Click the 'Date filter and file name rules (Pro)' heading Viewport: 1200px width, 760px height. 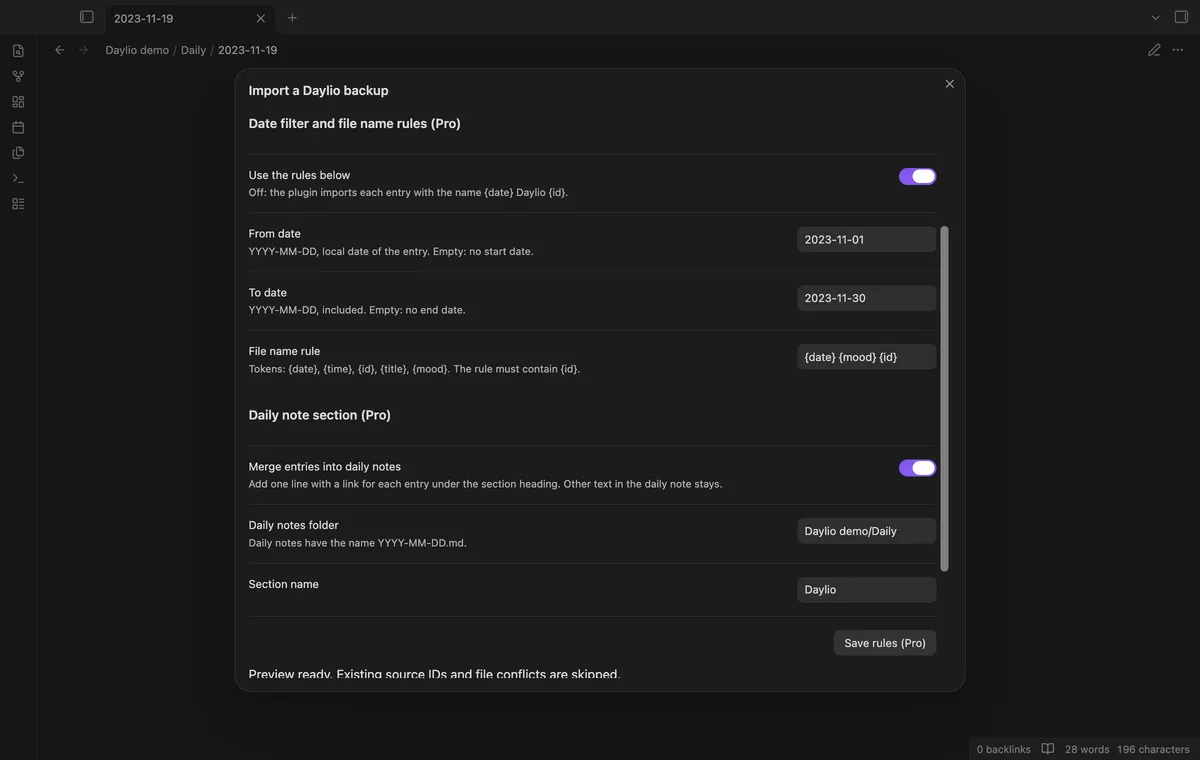(354, 124)
